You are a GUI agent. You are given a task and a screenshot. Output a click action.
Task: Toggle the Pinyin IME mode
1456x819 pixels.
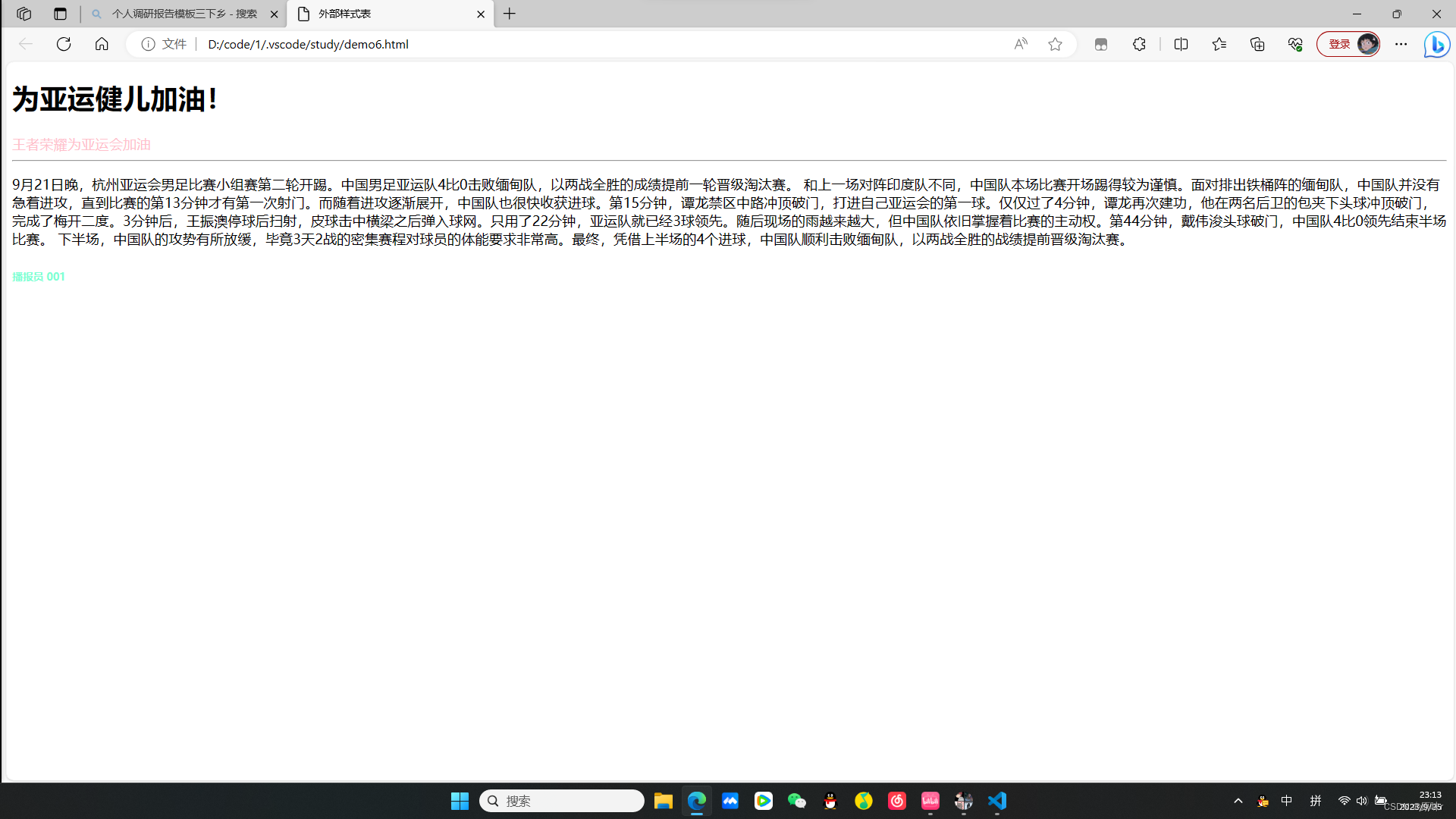tap(1316, 800)
